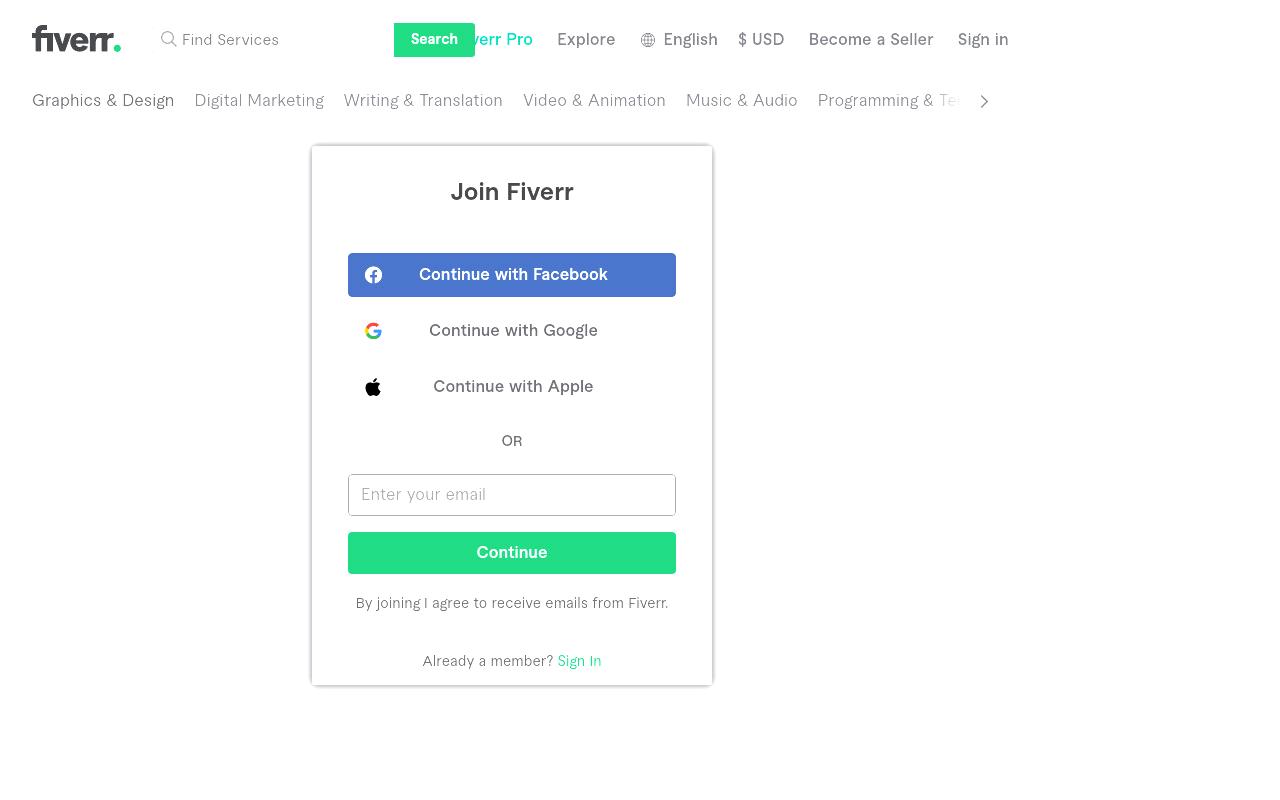Focus the Find Services search box

284,40
